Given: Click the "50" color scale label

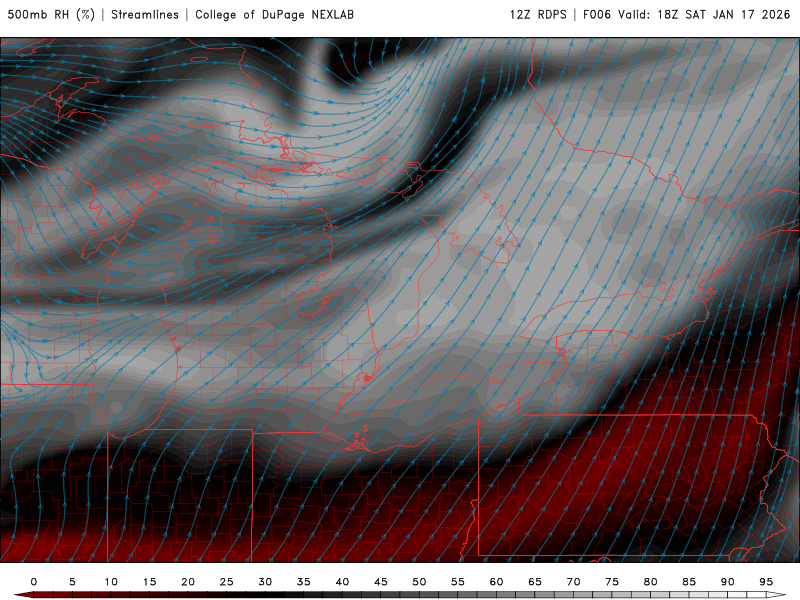Looking at the screenshot, I should (419, 582).
